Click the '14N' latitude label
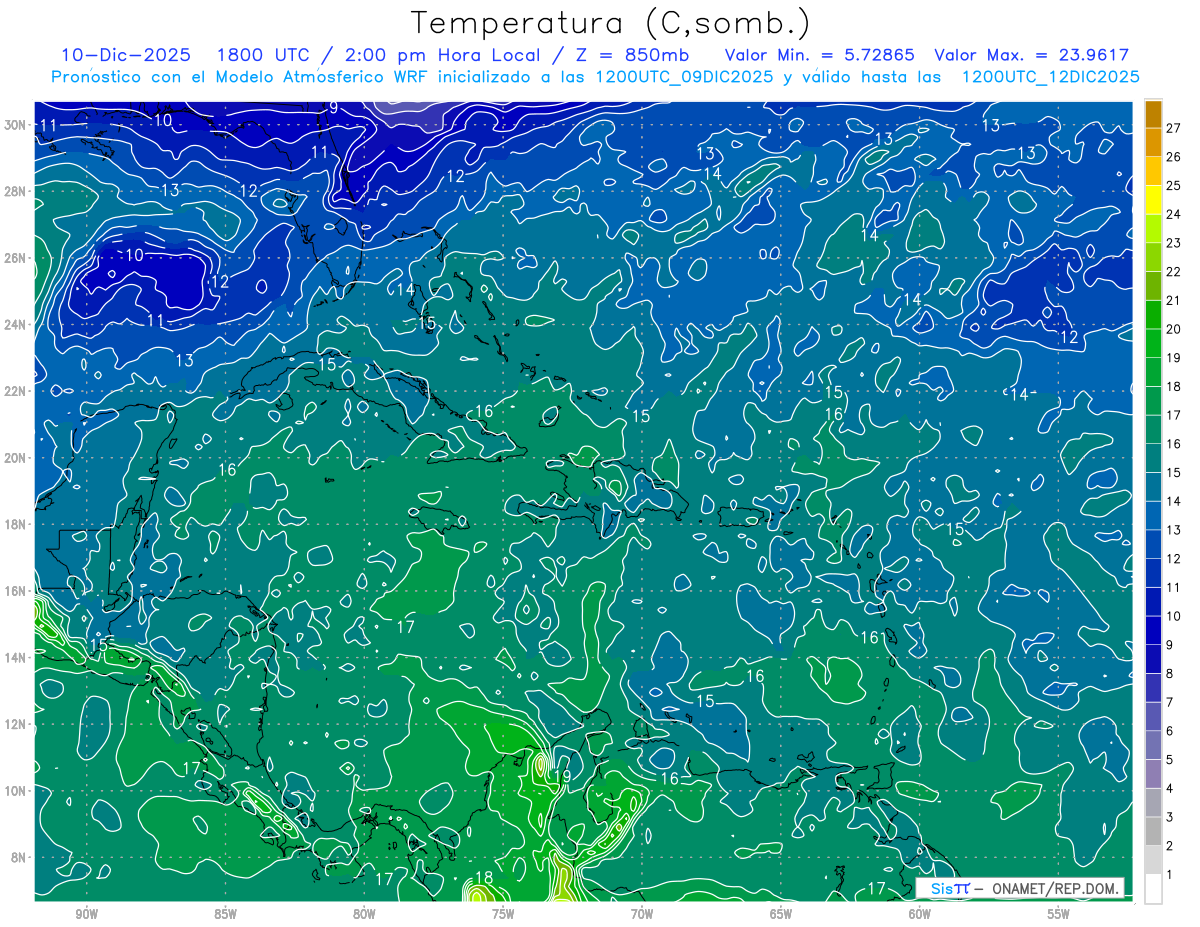The height and width of the screenshot is (927, 1200). 17,657
